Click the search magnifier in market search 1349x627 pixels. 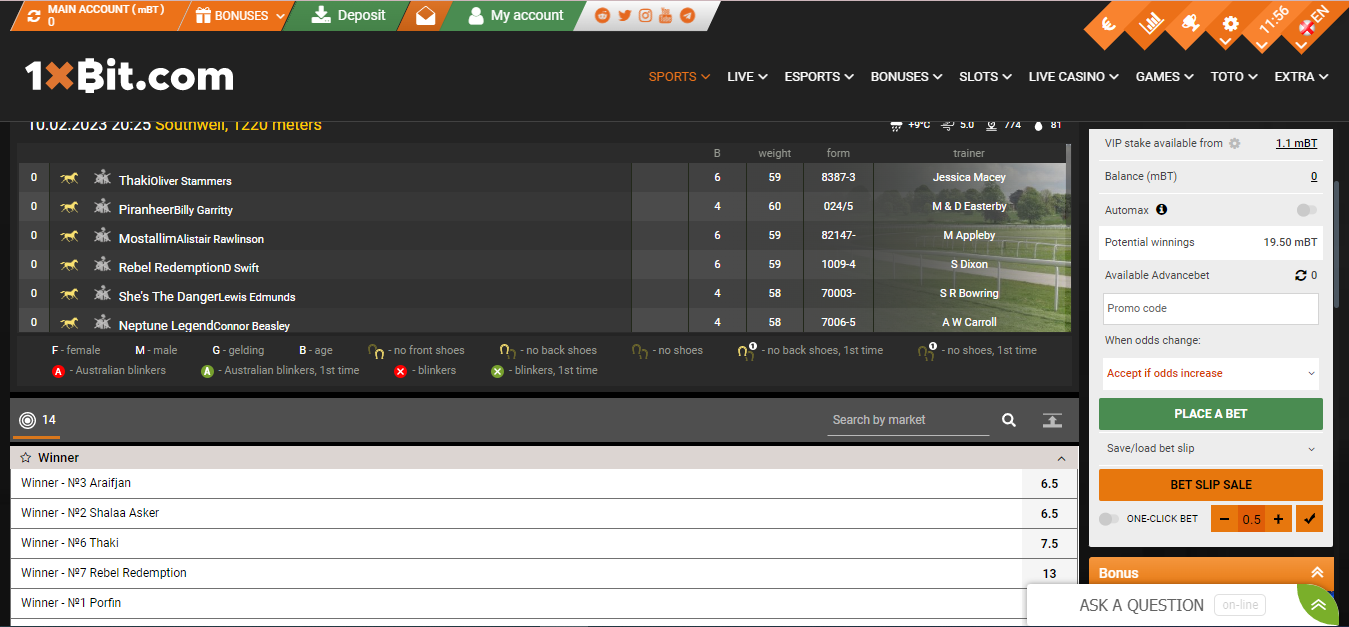(1008, 420)
